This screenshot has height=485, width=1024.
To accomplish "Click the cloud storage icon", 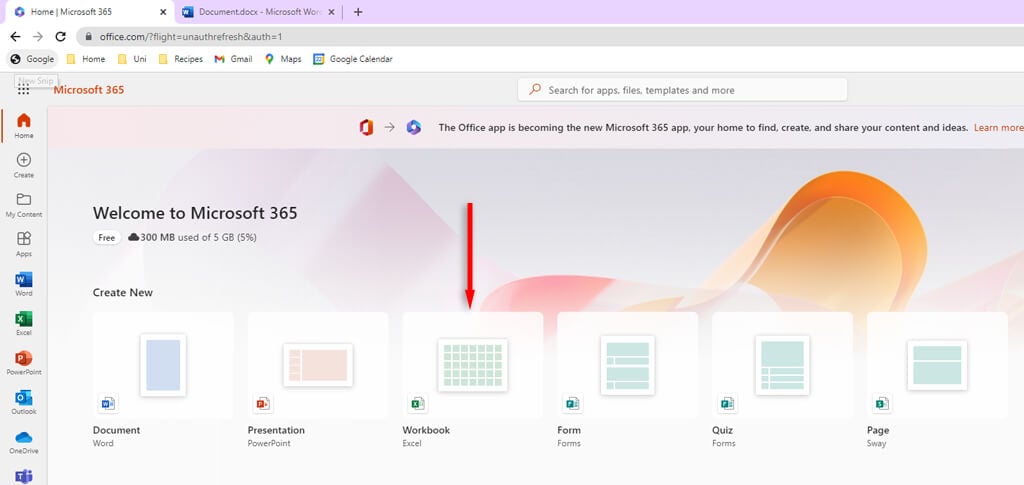I will pos(134,238).
